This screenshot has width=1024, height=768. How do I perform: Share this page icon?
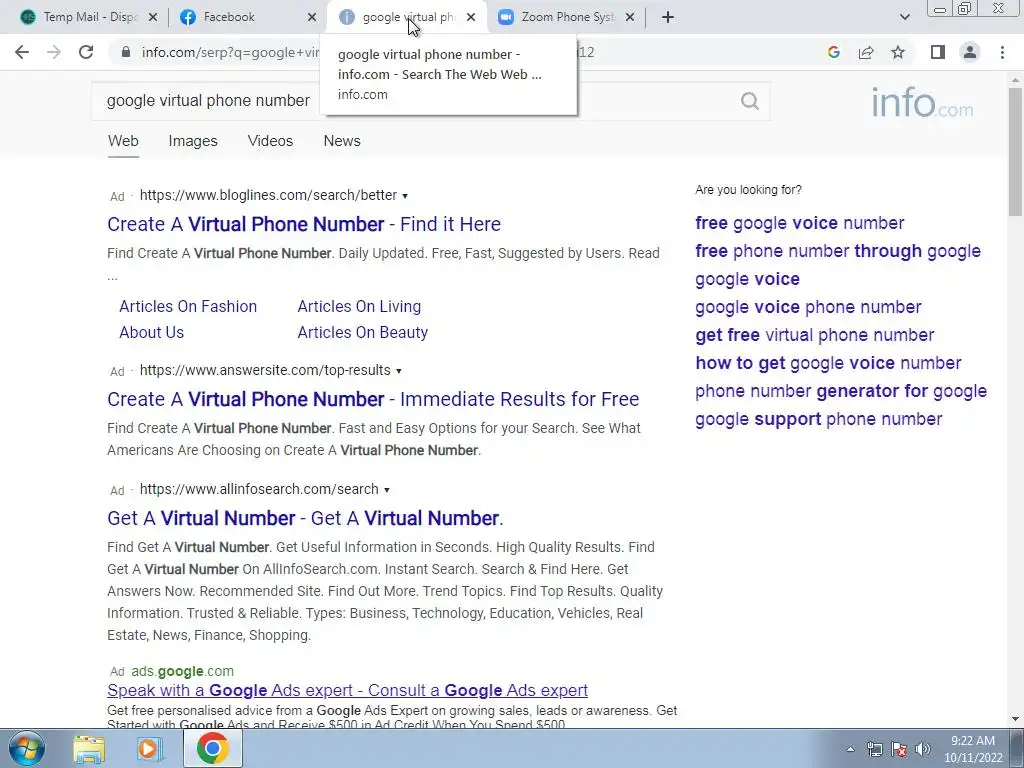click(x=866, y=52)
